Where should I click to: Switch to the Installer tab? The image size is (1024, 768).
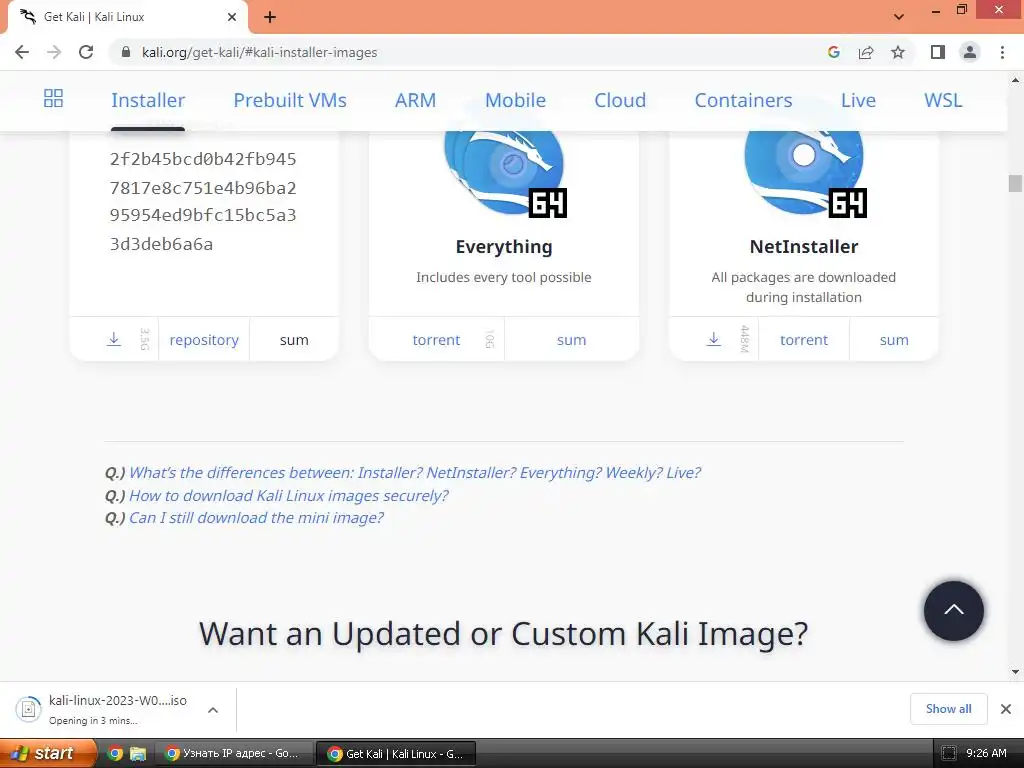[148, 101]
